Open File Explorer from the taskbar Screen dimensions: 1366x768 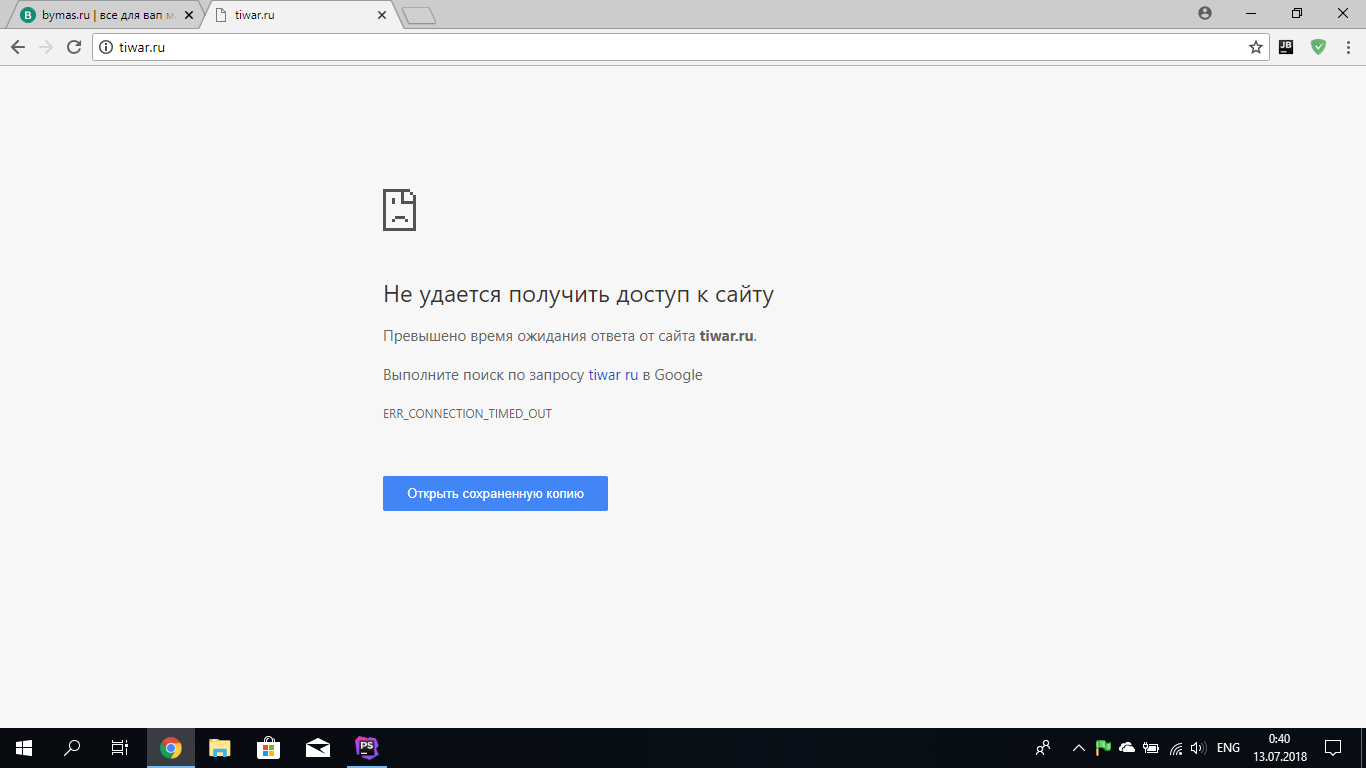point(219,748)
